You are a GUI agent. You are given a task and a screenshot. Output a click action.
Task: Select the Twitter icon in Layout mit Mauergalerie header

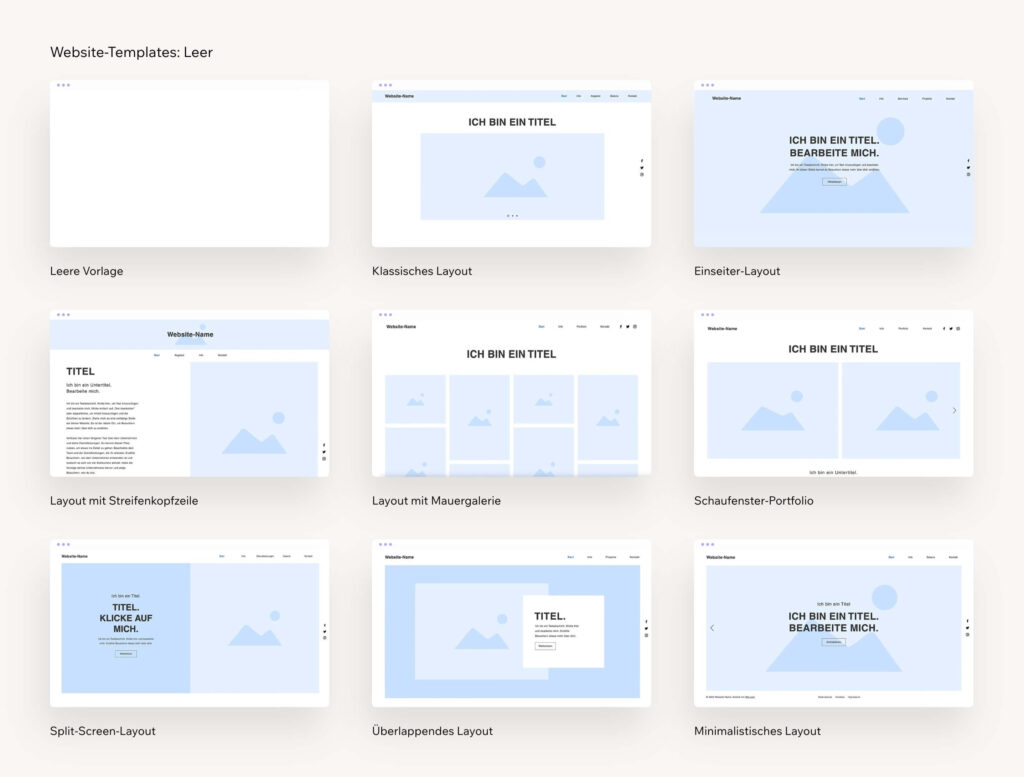tap(628, 326)
